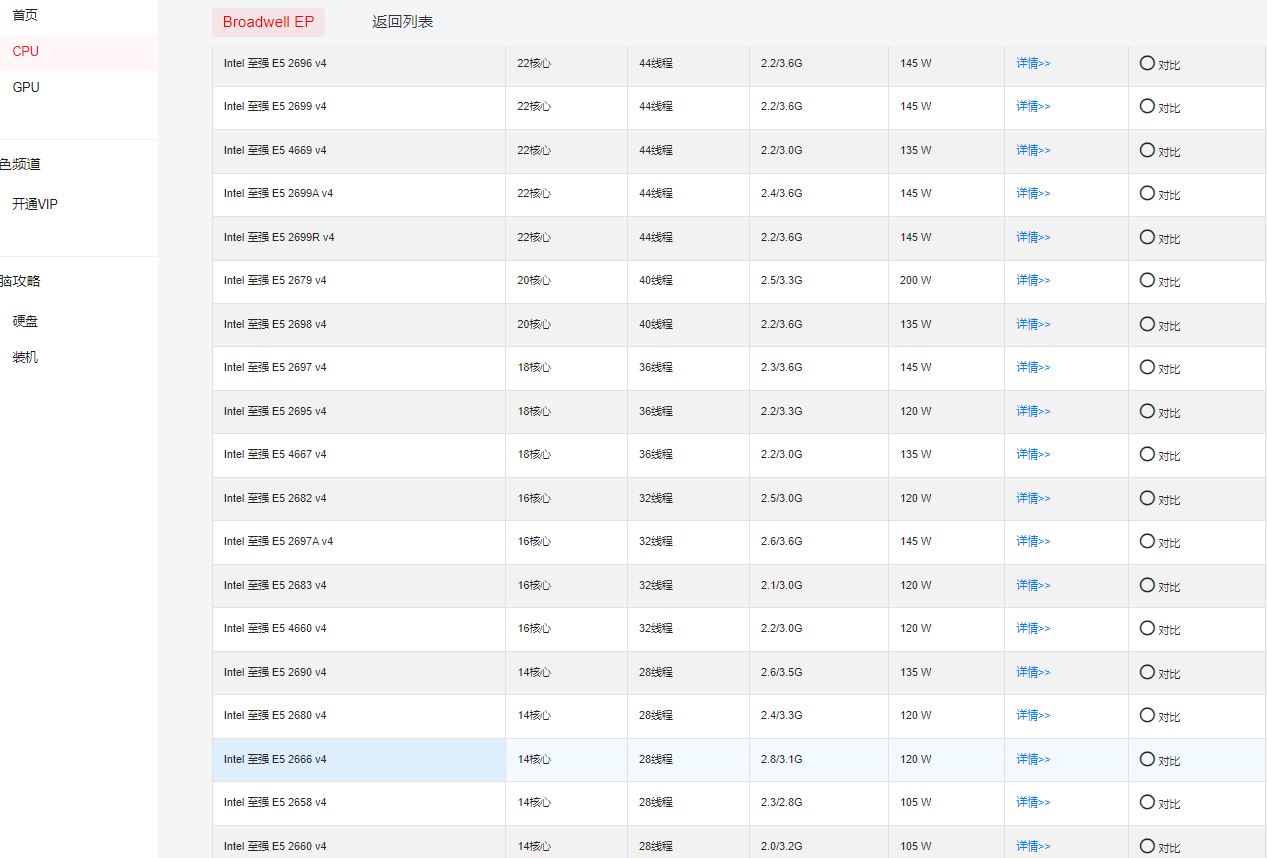Click 2.4/3.6G frequency of E5 2699A v4
1267x858 pixels.
[781, 193]
